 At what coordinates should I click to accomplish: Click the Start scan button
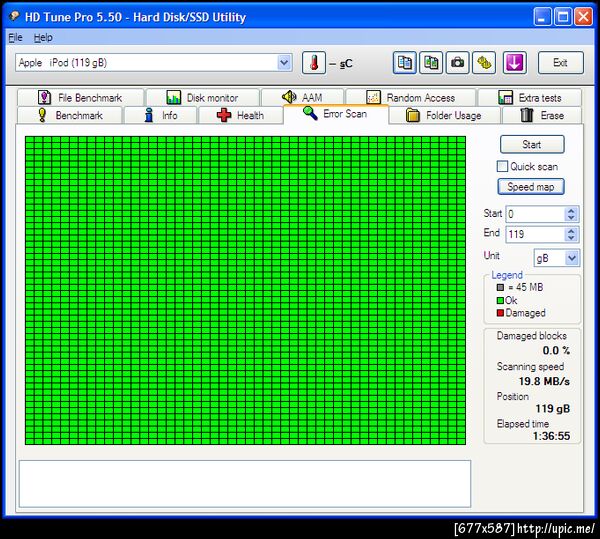[532, 144]
